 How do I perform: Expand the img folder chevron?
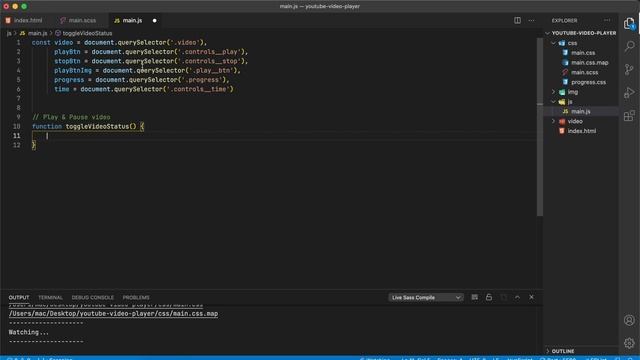pyautogui.click(x=553, y=92)
